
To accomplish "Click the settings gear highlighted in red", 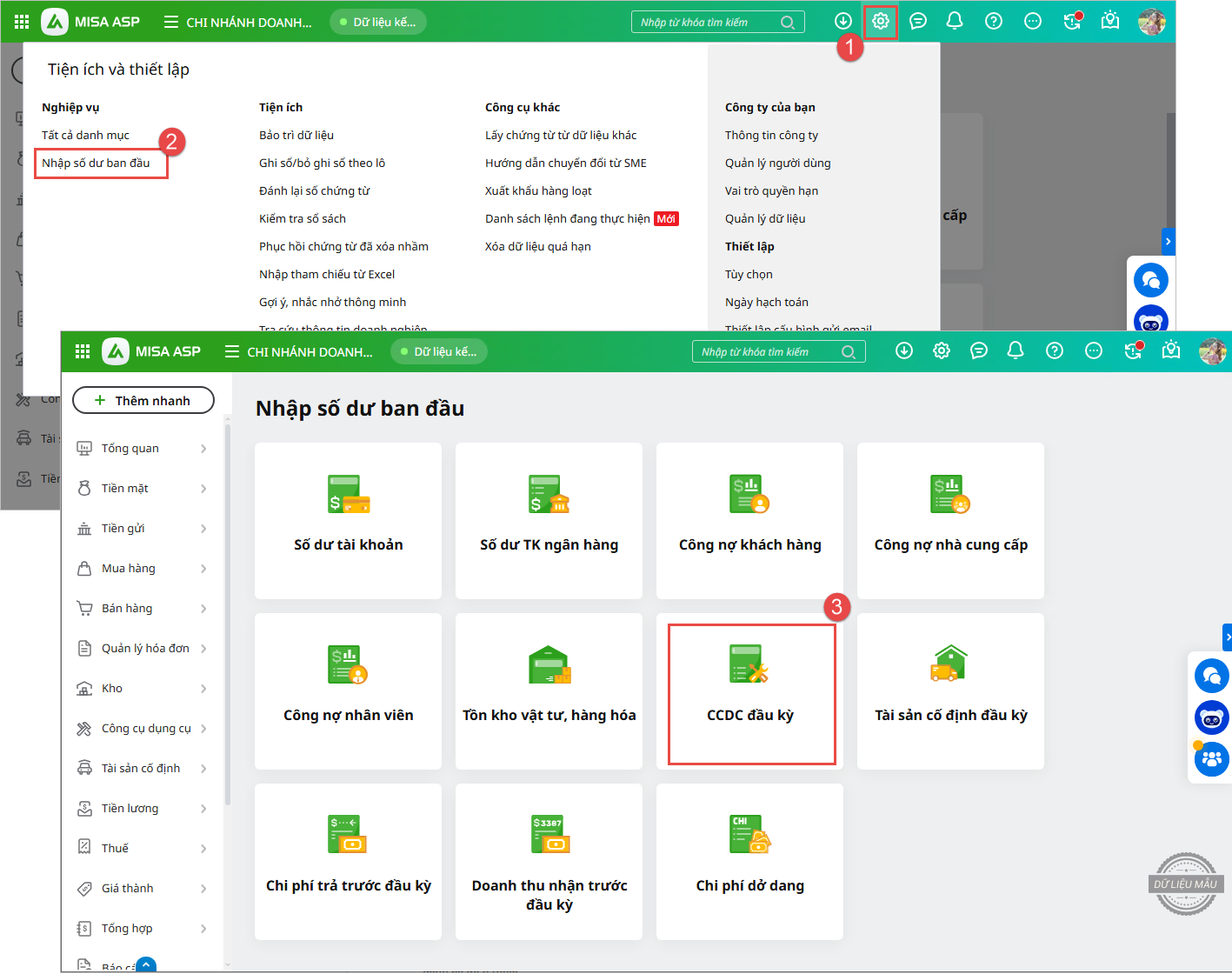I will point(880,22).
